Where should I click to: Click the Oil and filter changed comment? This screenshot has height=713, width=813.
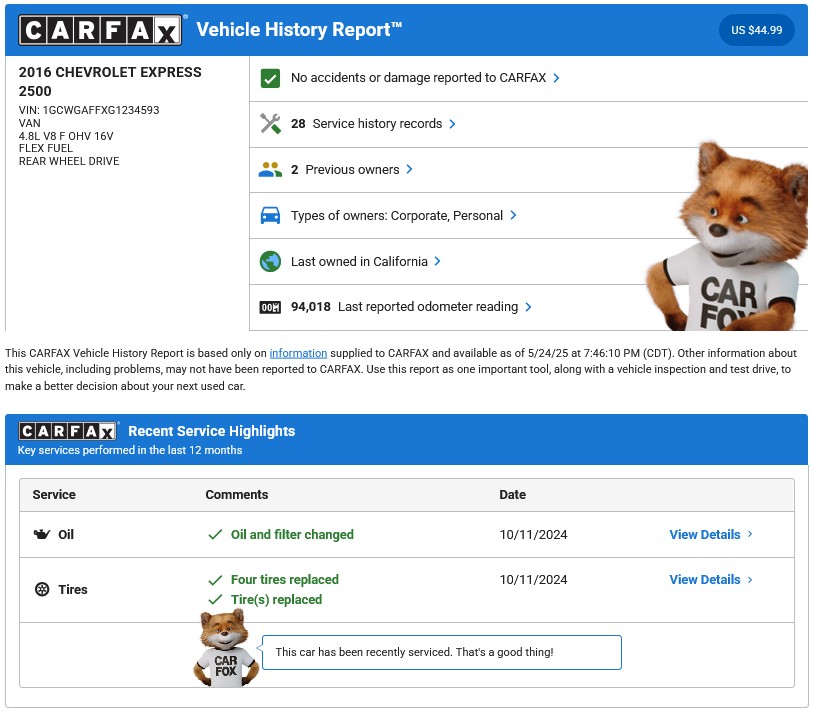[292, 535]
